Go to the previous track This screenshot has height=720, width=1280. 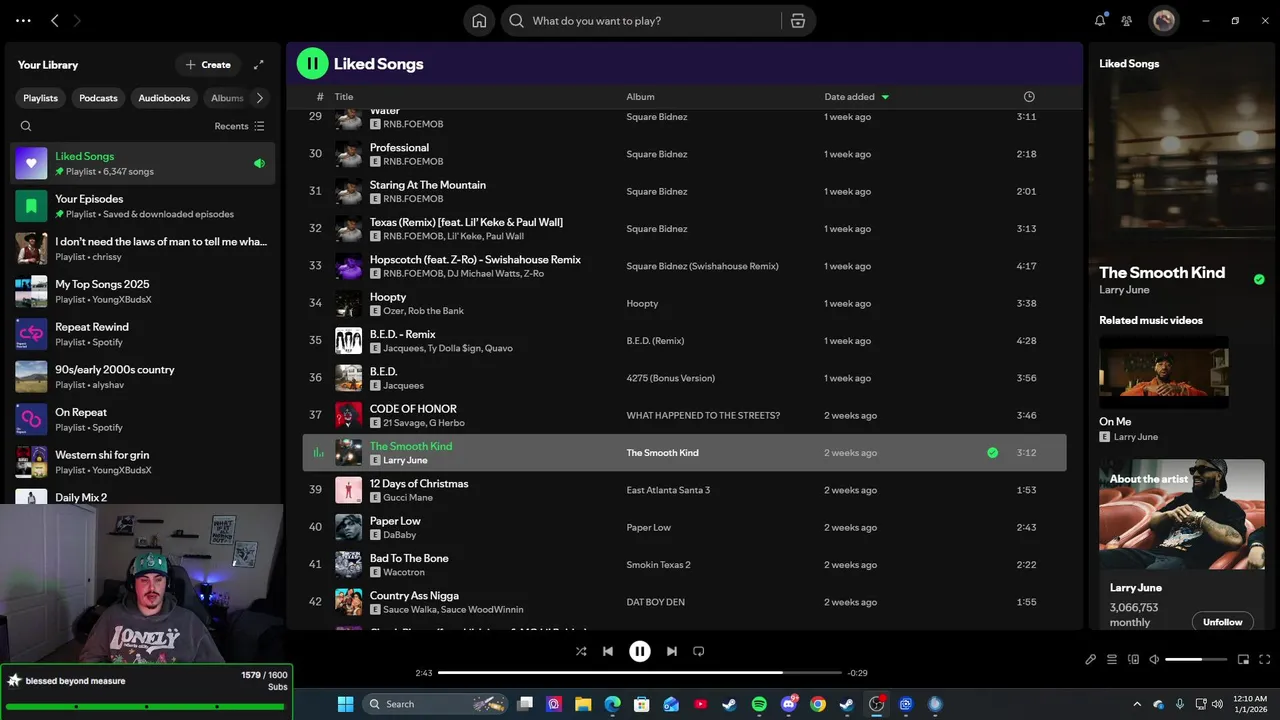coord(607,651)
